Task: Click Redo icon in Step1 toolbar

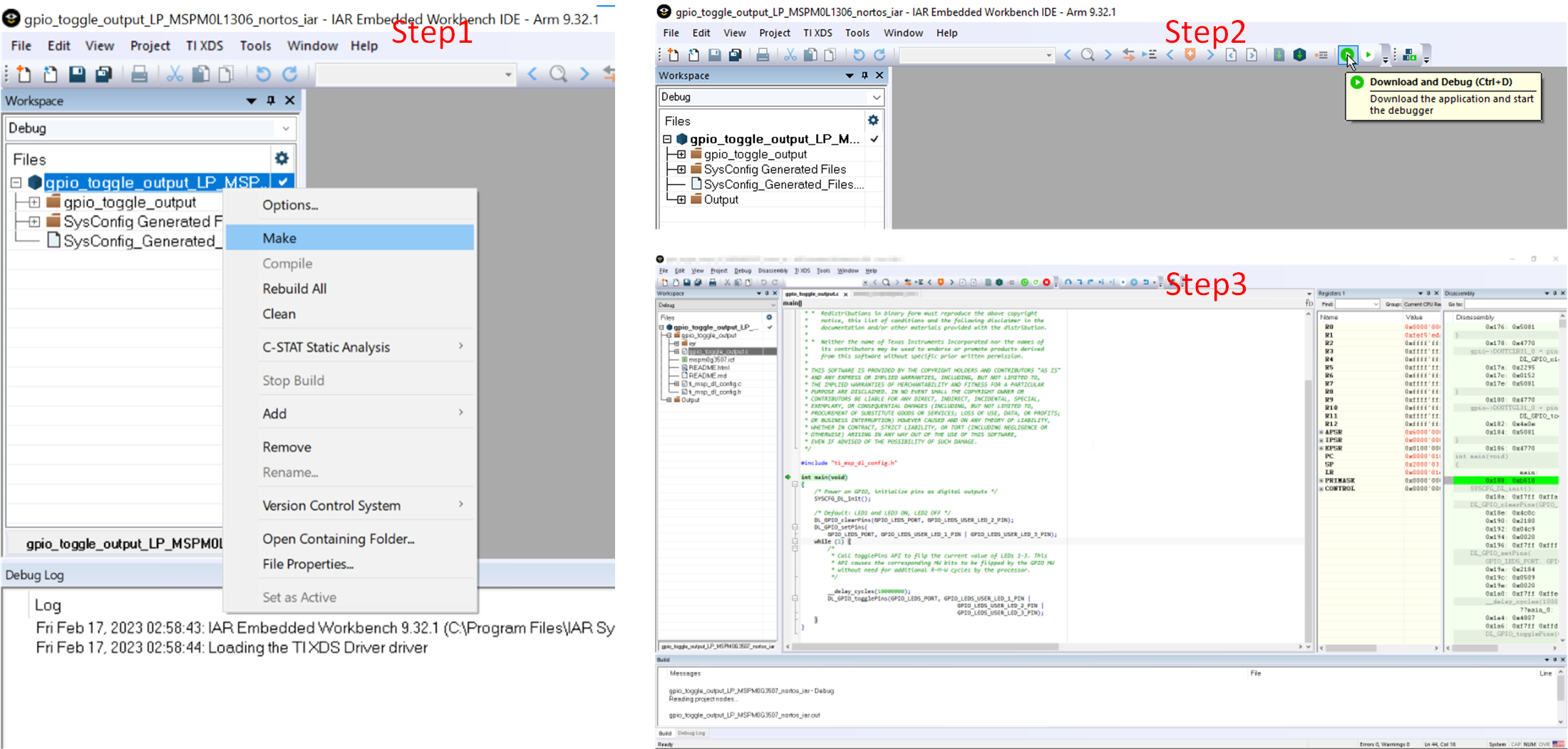Action: (289, 73)
